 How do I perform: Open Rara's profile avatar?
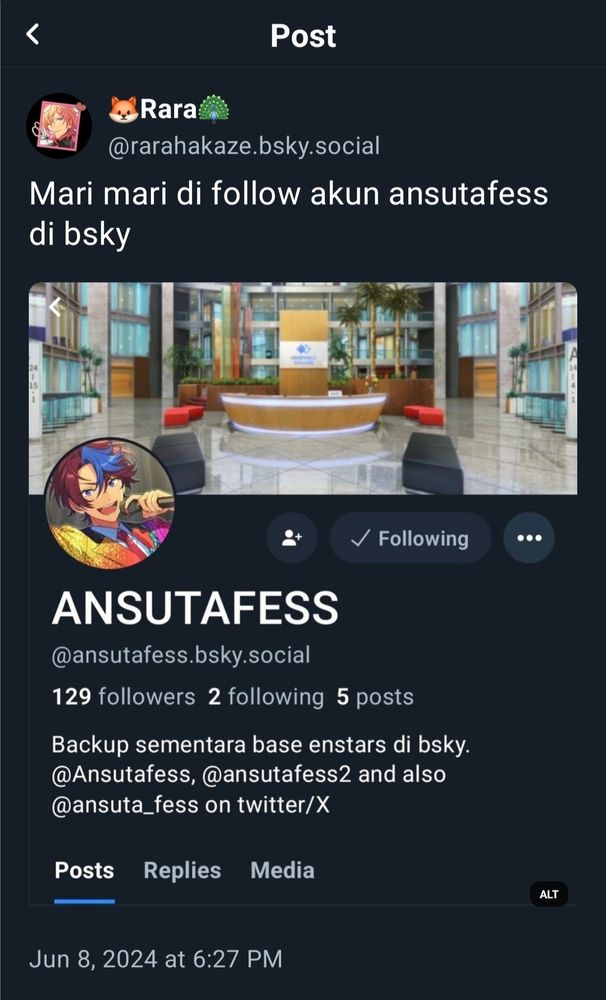[59, 126]
